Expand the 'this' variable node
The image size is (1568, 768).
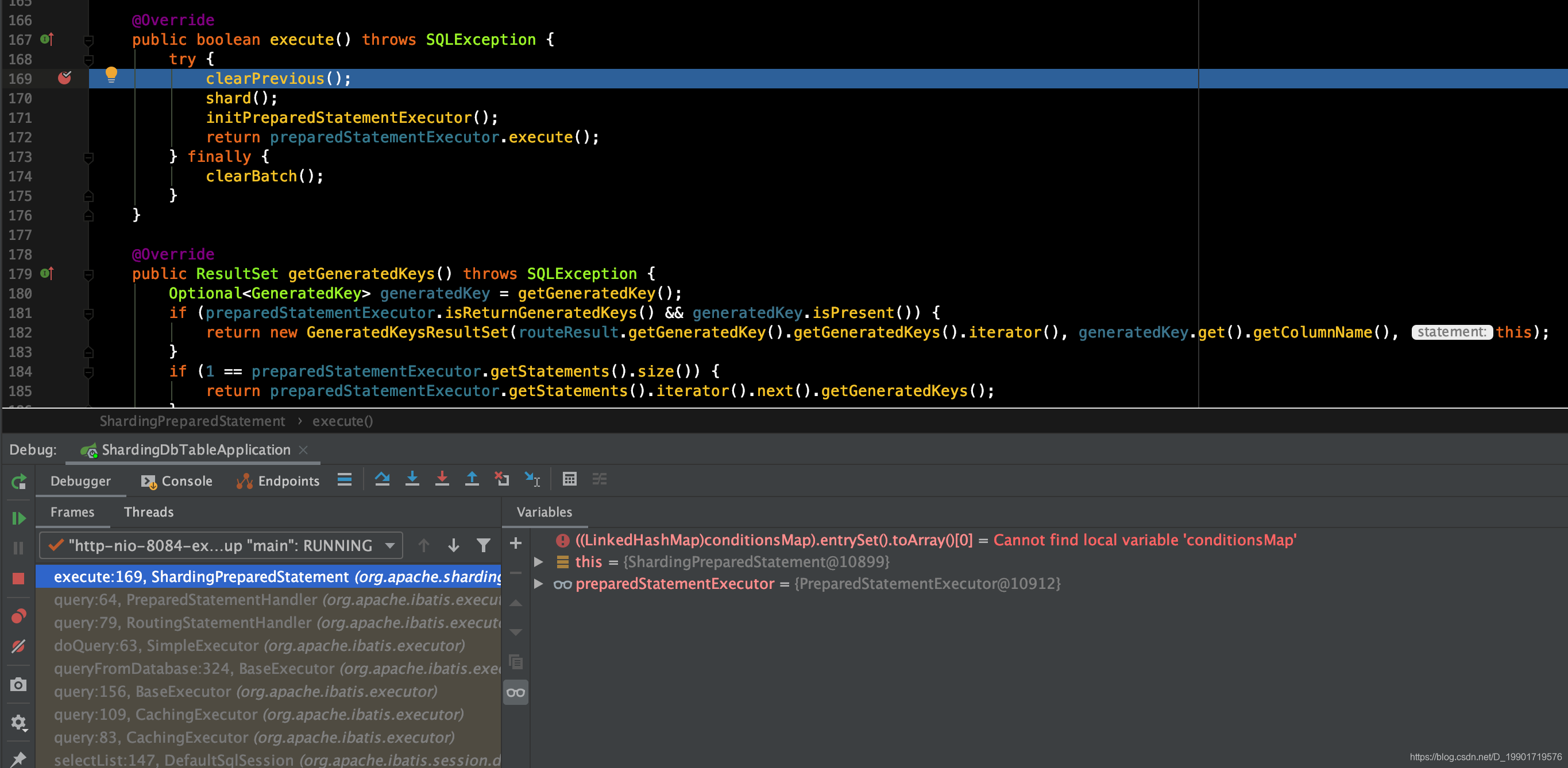[539, 562]
